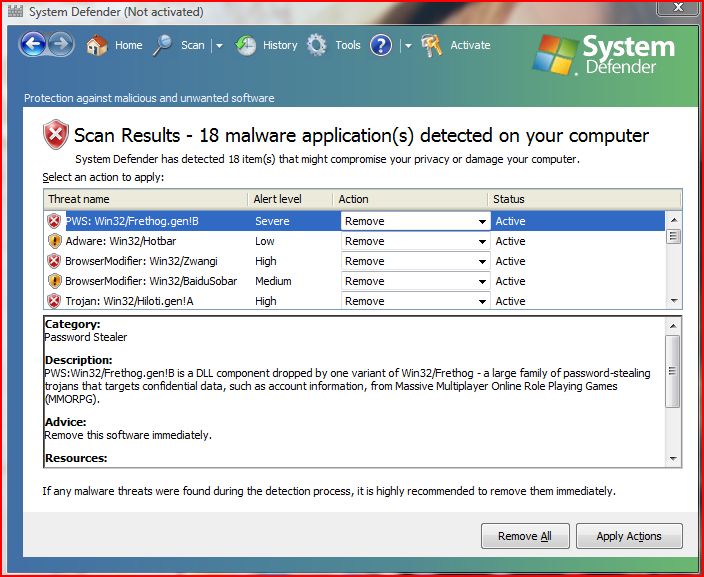The image size is (704, 577).
Task: Click the red shield scan results icon
Action: click(x=56, y=134)
